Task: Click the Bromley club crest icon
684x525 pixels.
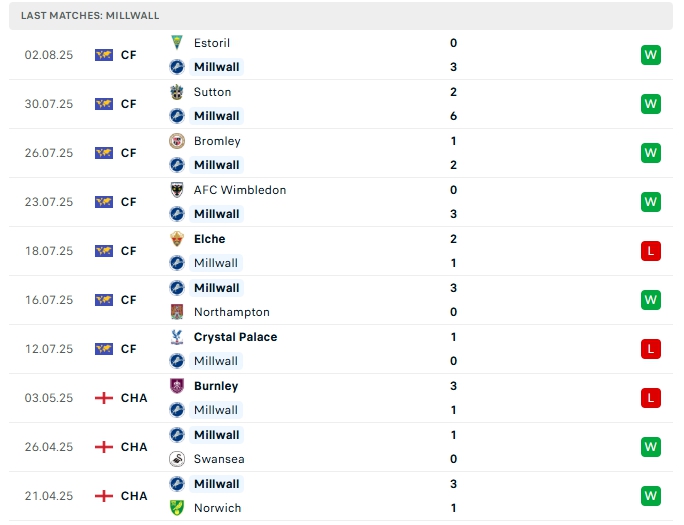Action: pyautogui.click(x=177, y=141)
